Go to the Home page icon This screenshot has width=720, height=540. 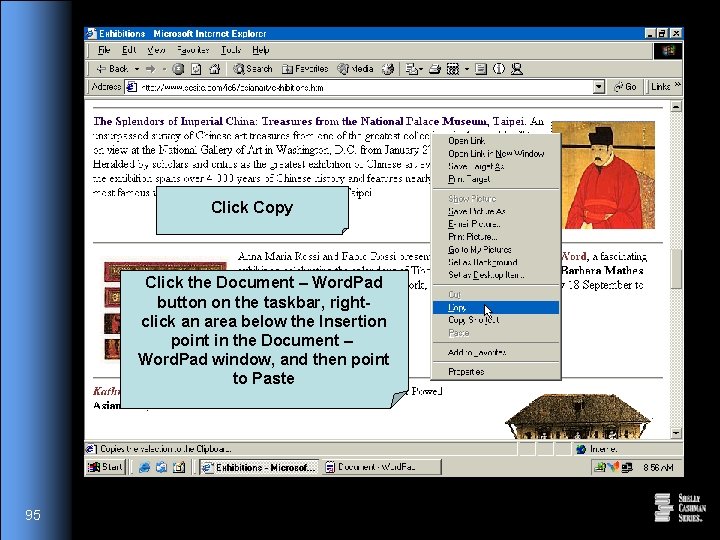coord(214,69)
